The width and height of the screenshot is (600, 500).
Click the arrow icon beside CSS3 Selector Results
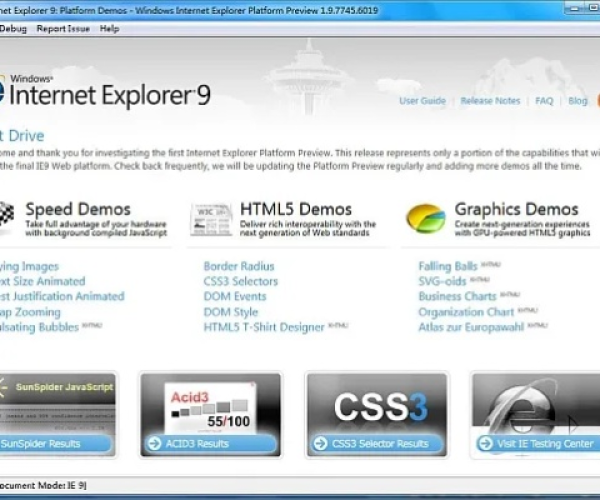pyautogui.click(x=320, y=444)
